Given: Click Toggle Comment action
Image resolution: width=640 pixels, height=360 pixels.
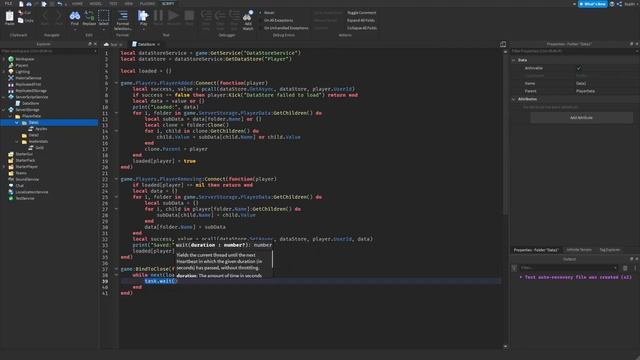Looking at the screenshot, I should click(362, 13).
